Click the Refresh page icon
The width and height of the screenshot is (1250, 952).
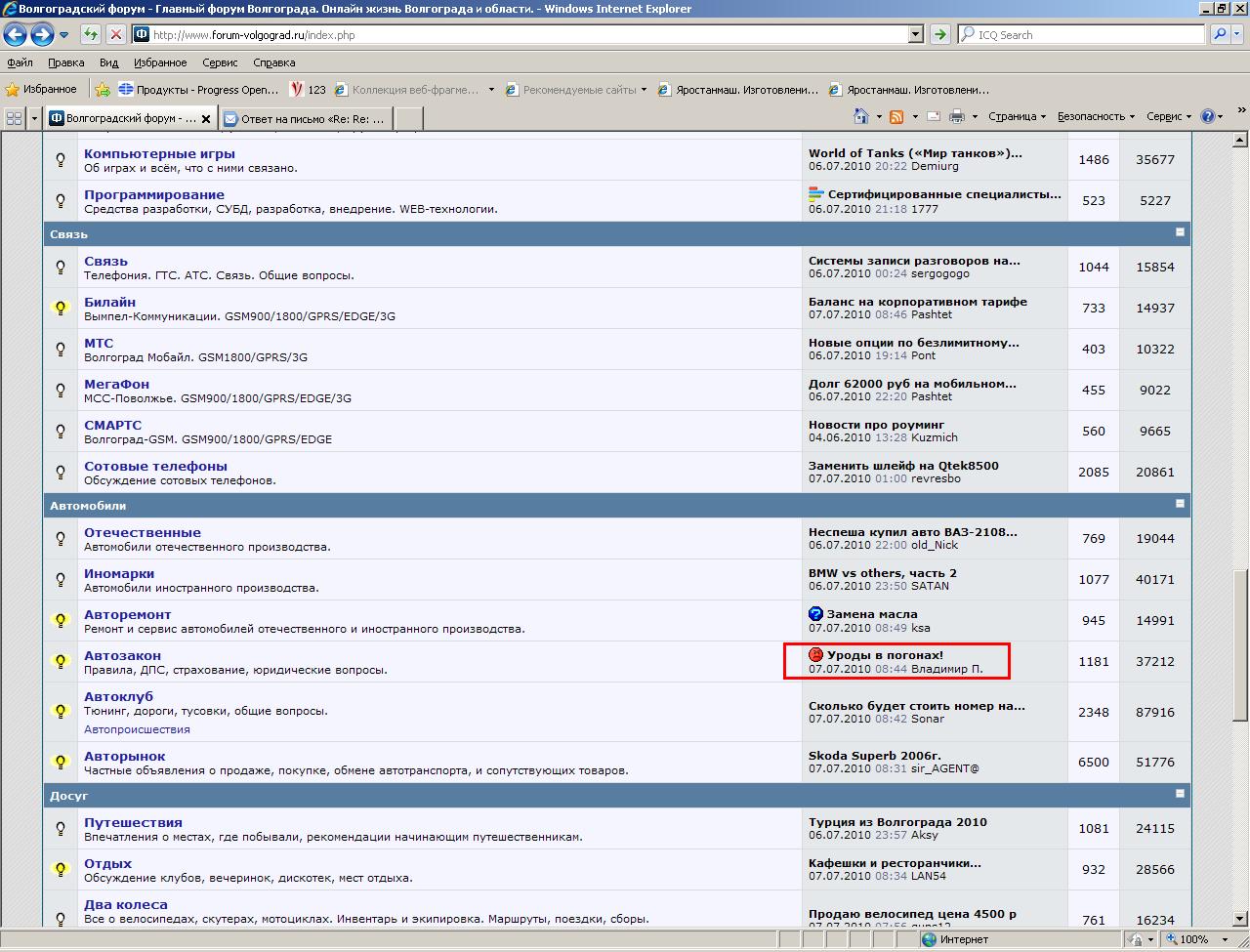pyautogui.click(x=91, y=34)
